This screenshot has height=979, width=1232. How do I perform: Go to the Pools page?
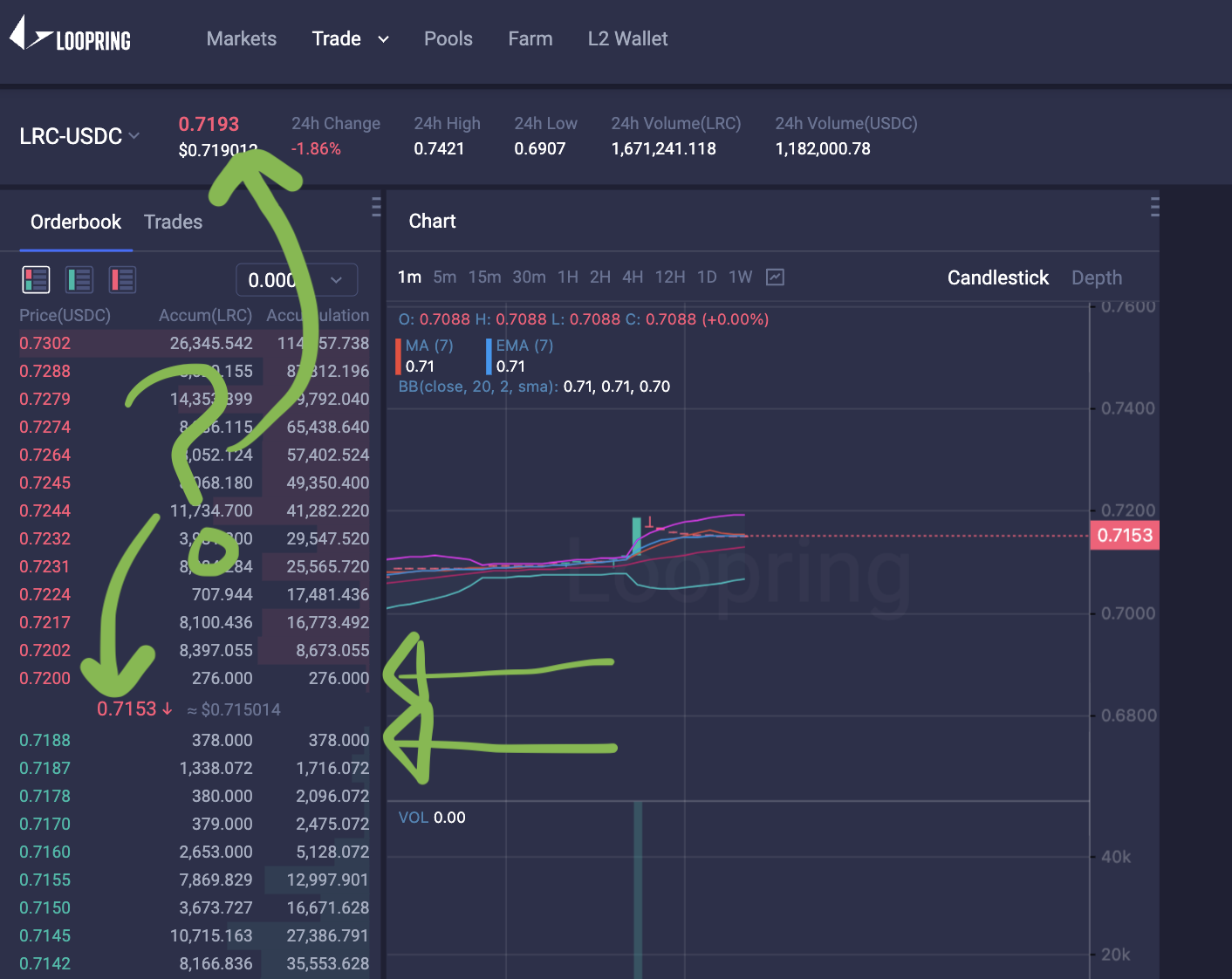448,38
